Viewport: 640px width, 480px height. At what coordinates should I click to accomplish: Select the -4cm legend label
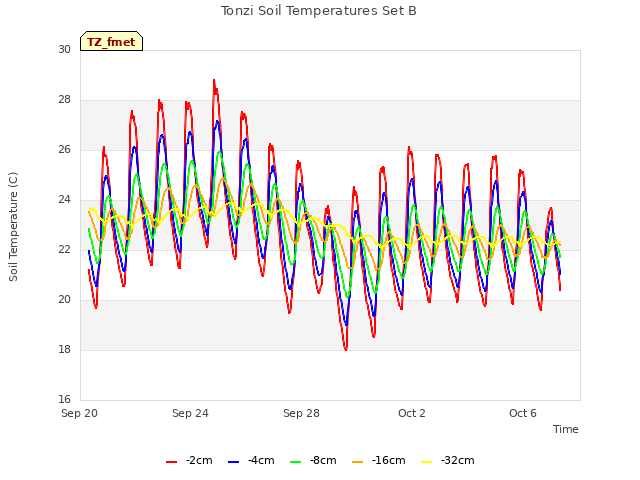pyautogui.click(x=261, y=460)
